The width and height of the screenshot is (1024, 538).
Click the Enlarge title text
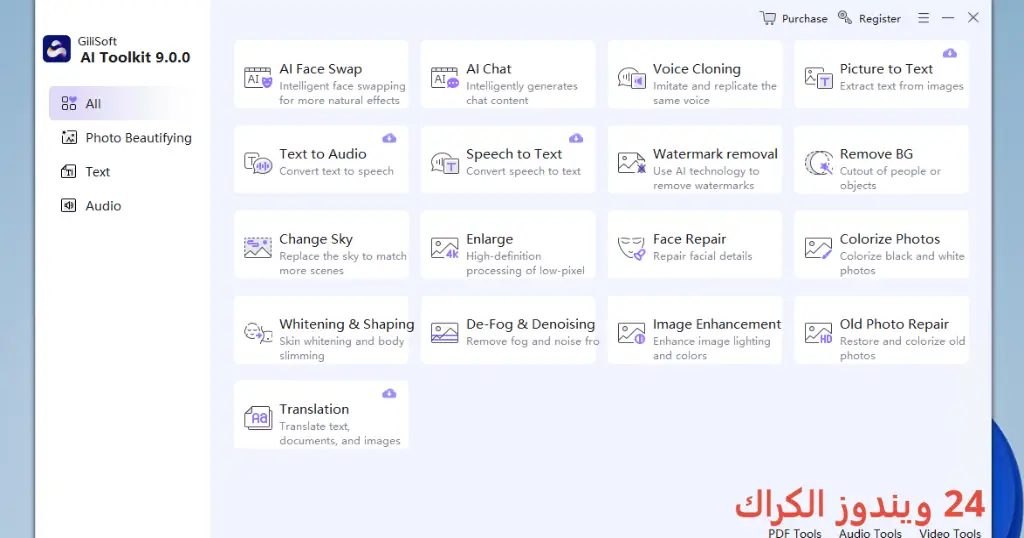[x=489, y=239]
